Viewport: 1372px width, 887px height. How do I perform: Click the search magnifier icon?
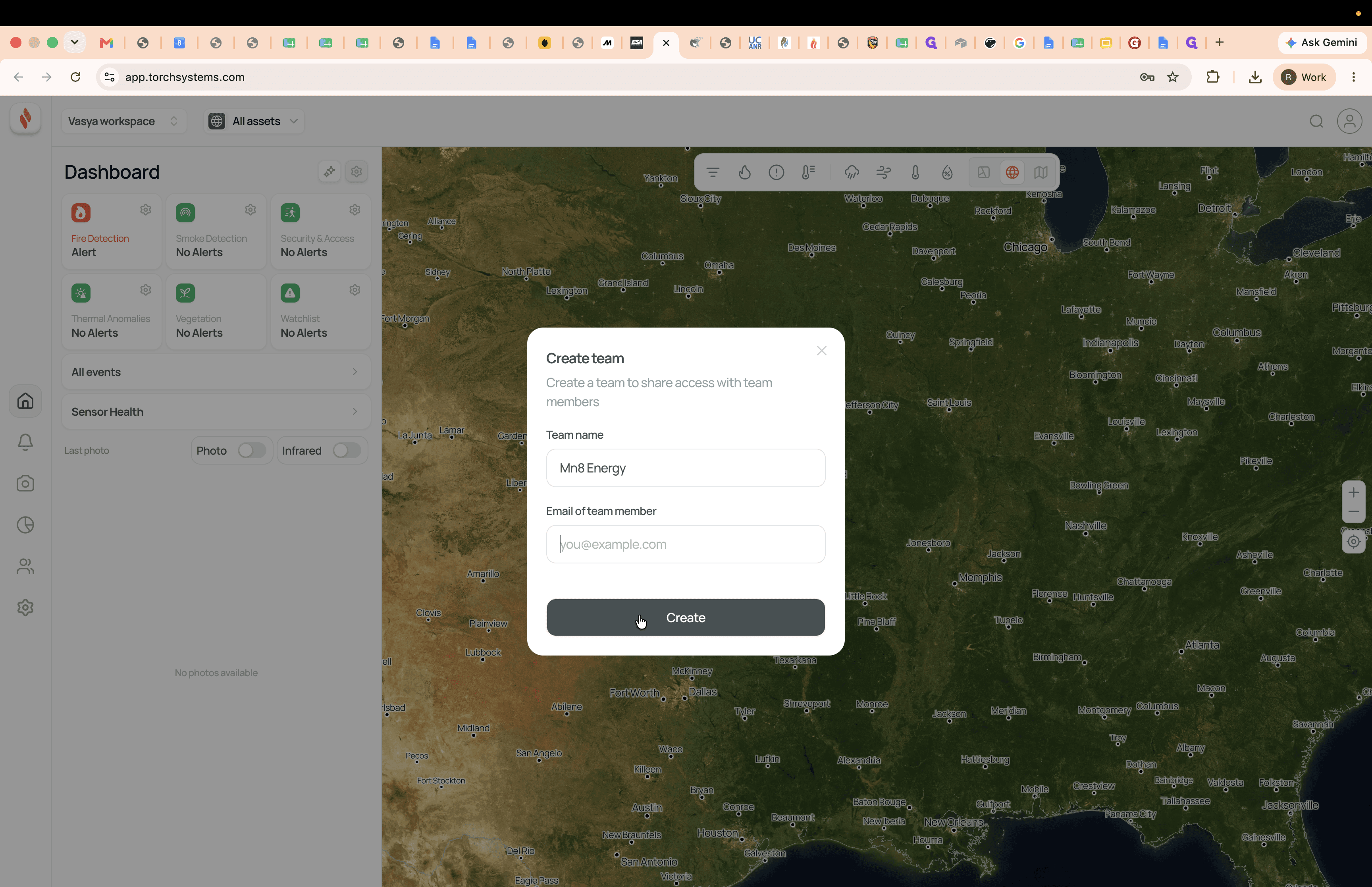[1316, 121]
